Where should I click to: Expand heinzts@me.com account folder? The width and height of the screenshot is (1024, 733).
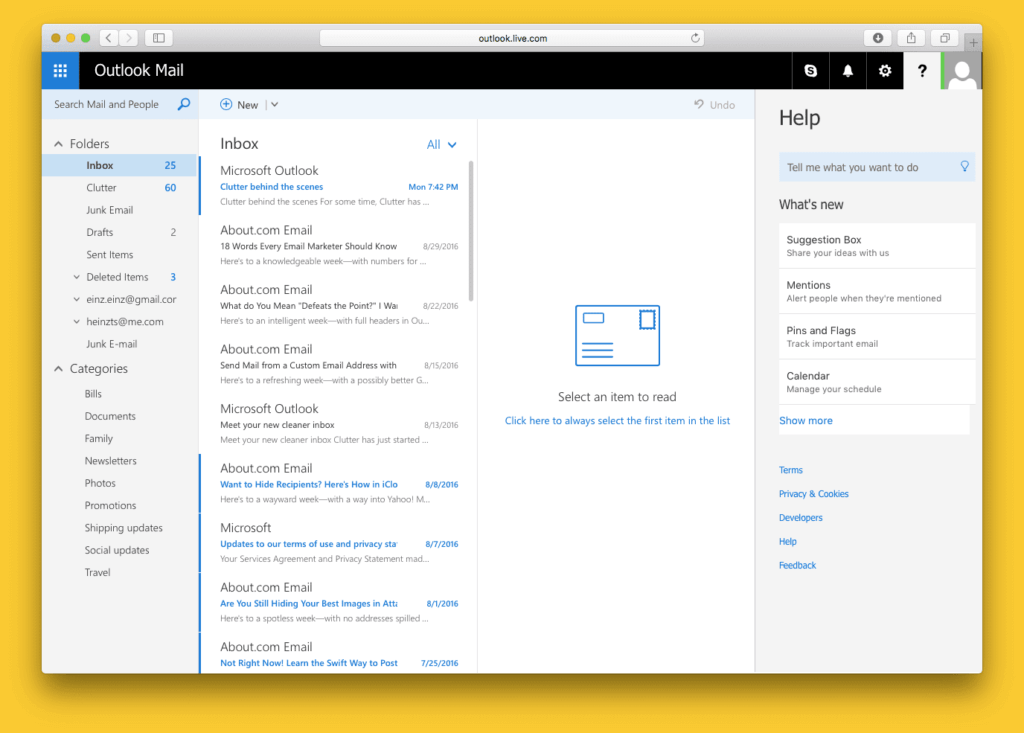point(76,321)
